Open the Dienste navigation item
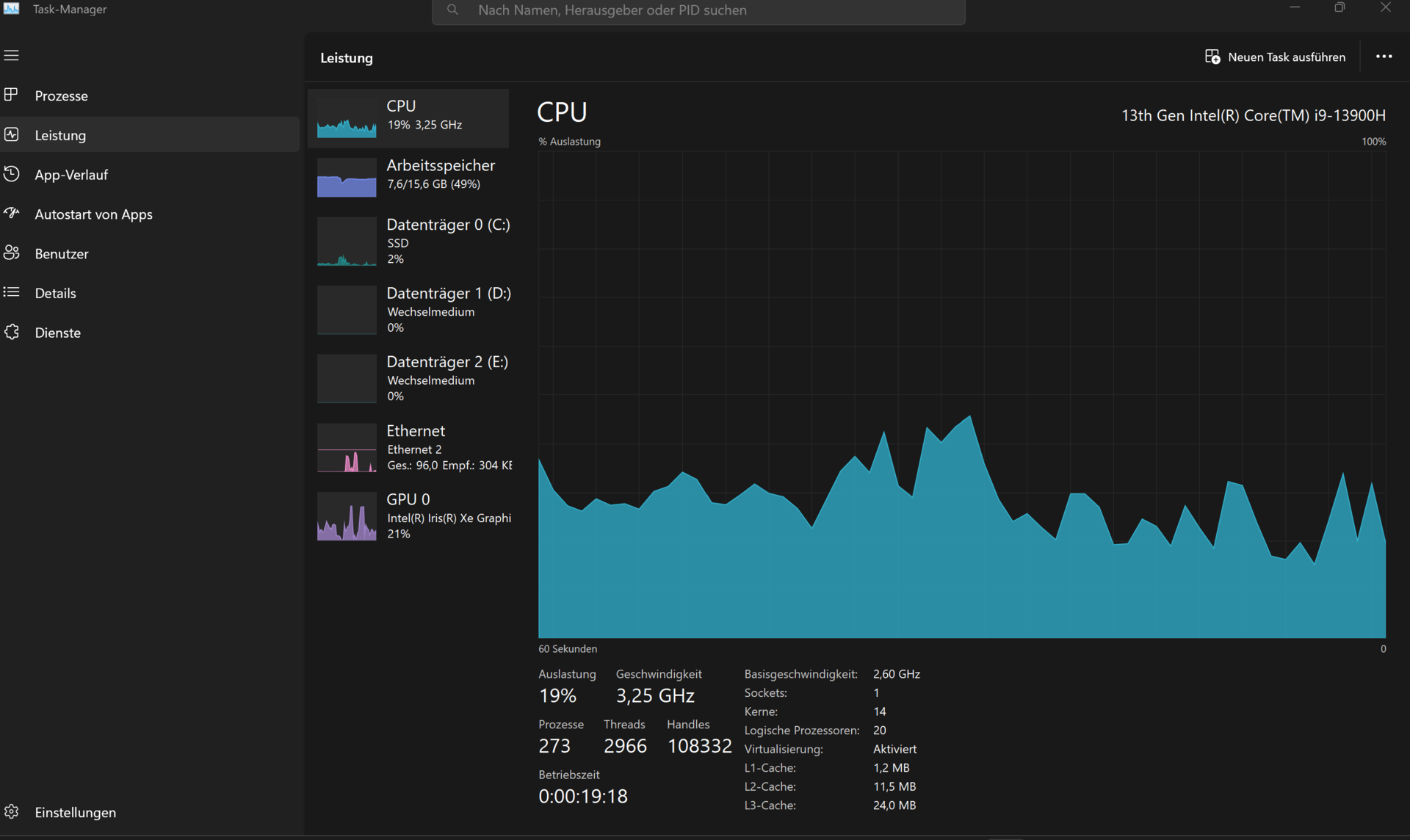 [58, 333]
